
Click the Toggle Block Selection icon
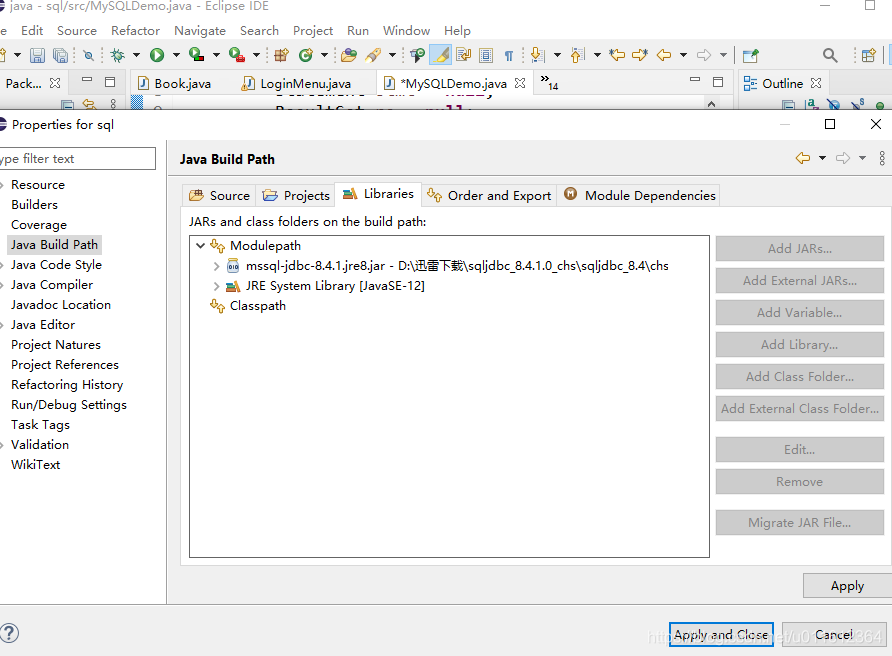point(486,55)
